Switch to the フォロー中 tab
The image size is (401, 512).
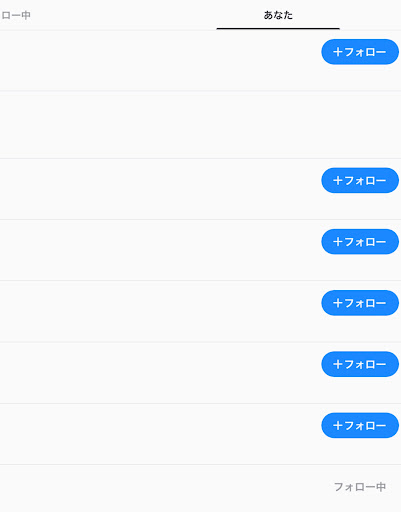[16, 15]
